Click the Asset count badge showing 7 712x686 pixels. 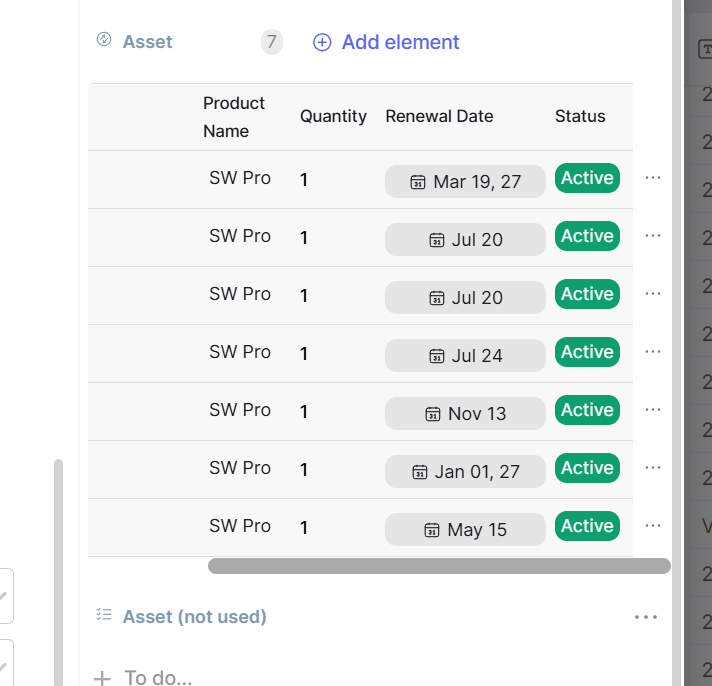[271, 42]
